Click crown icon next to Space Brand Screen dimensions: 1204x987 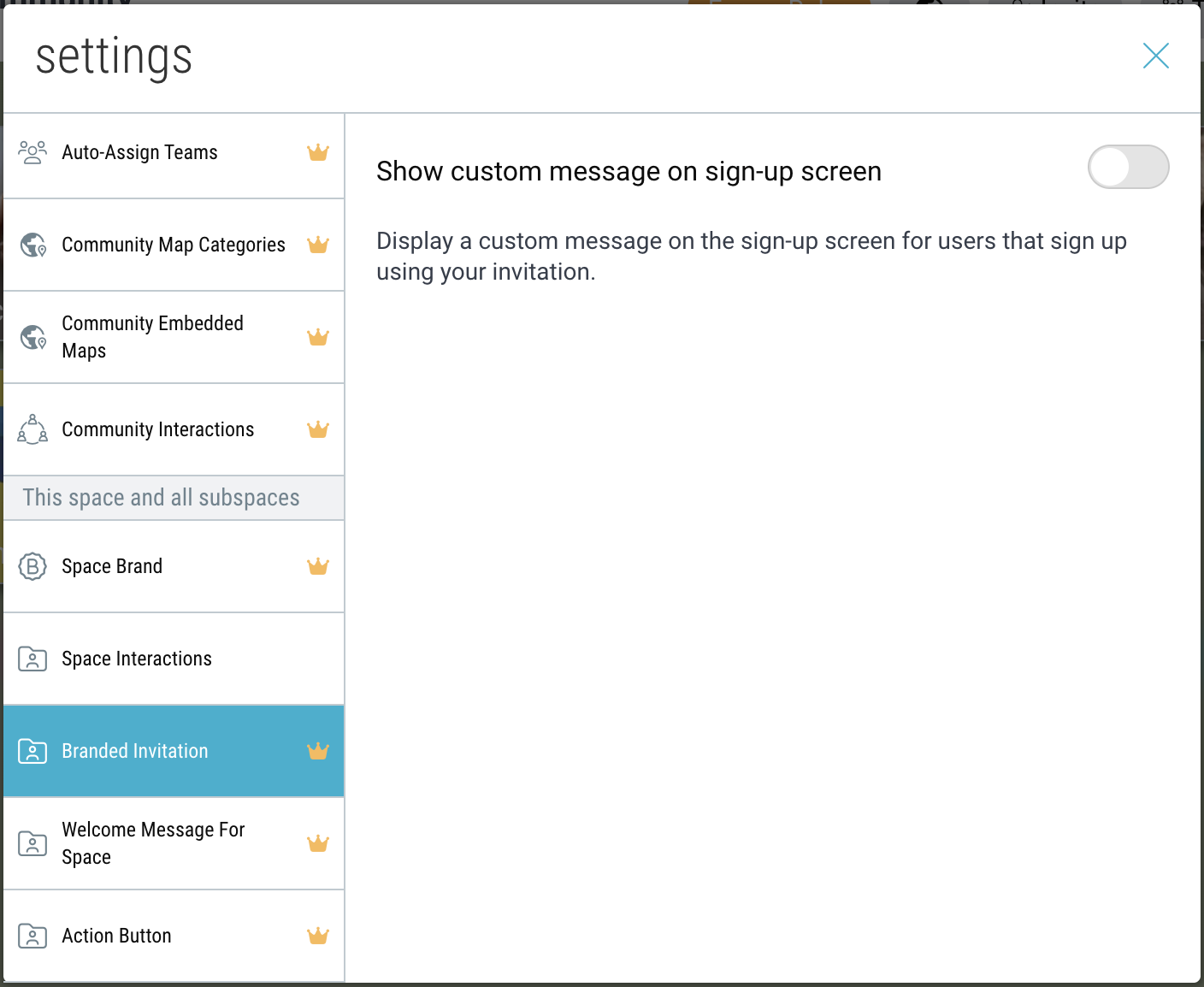pyautogui.click(x=318, y=566)
